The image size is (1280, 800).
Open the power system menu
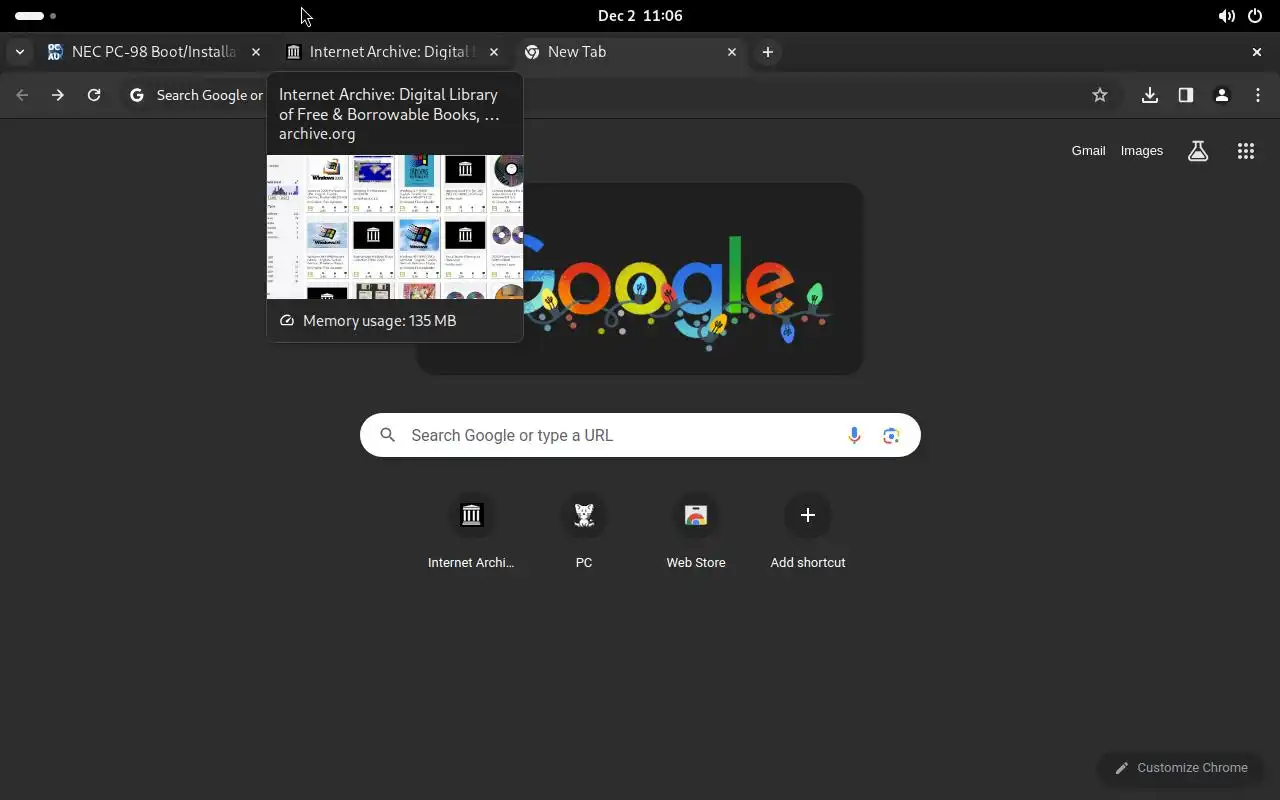[1255, 16]
